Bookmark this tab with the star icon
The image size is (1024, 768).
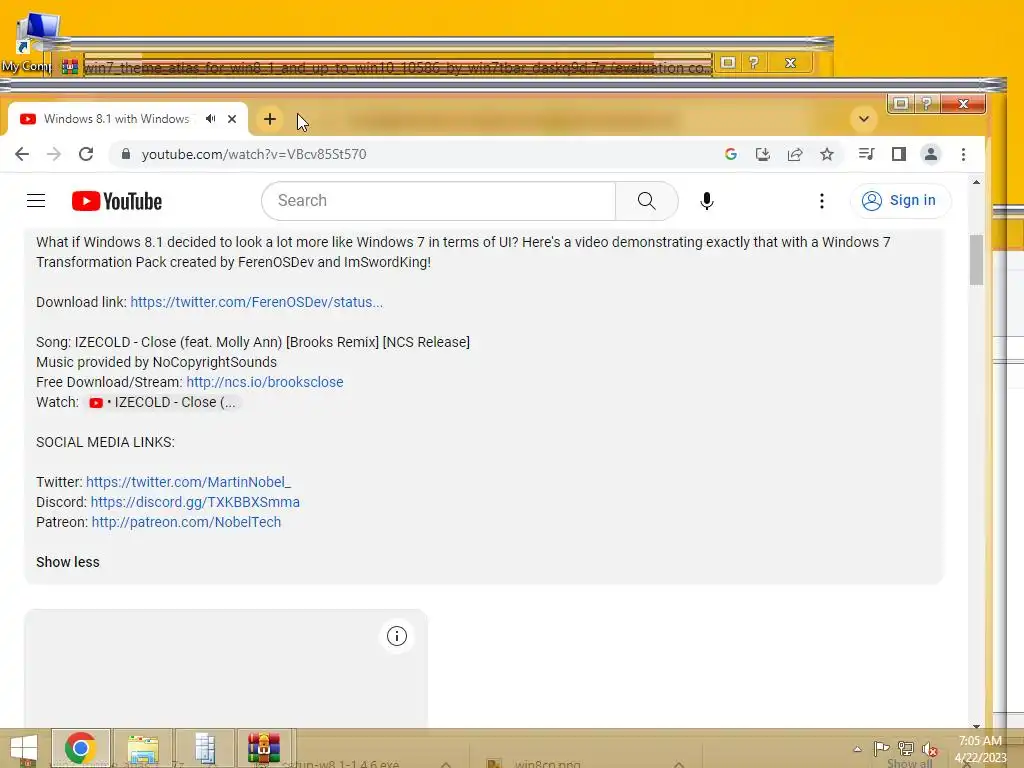[x=827, y=154]
